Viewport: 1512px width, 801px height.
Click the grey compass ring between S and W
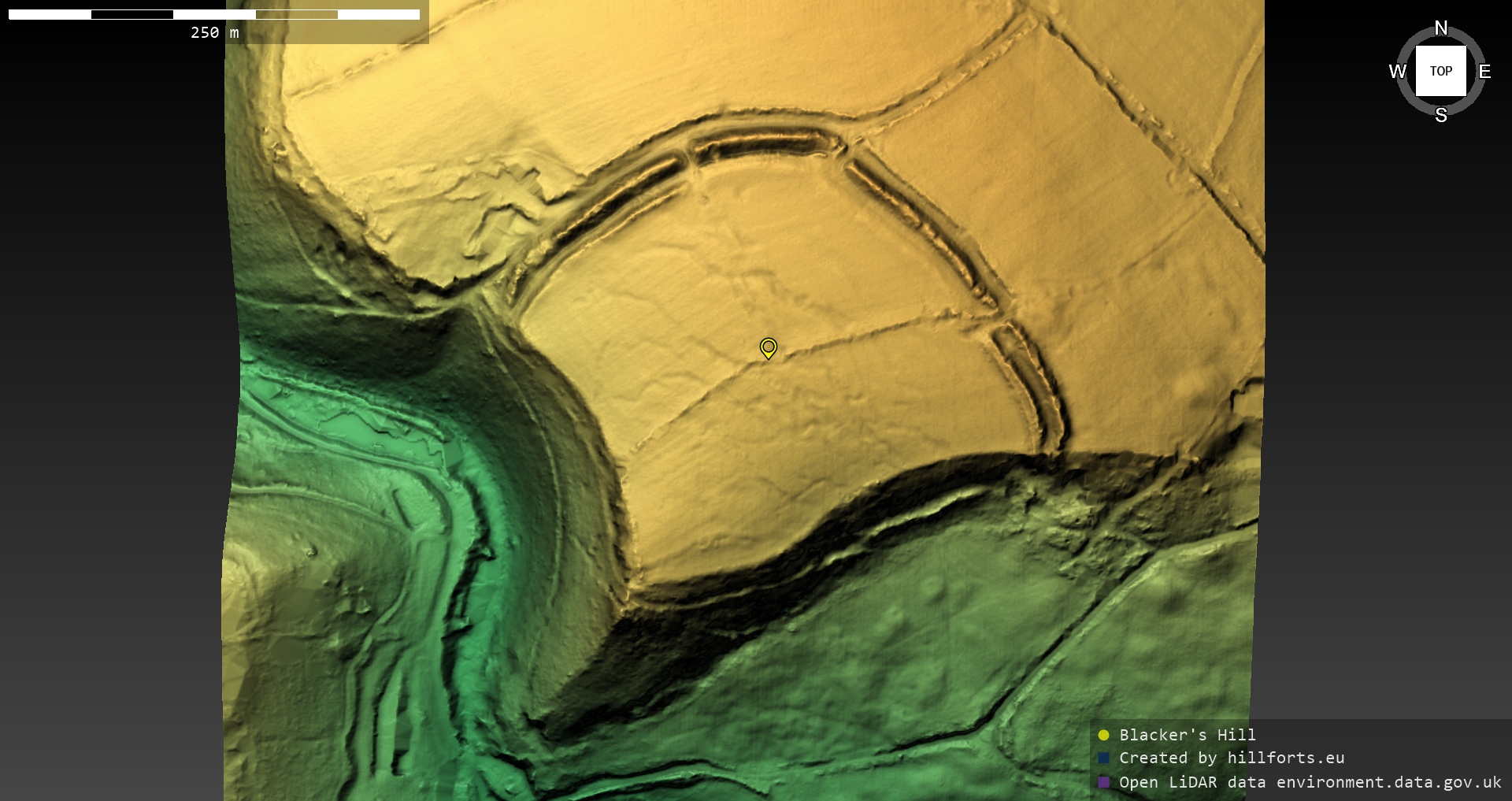(1410, 102)
